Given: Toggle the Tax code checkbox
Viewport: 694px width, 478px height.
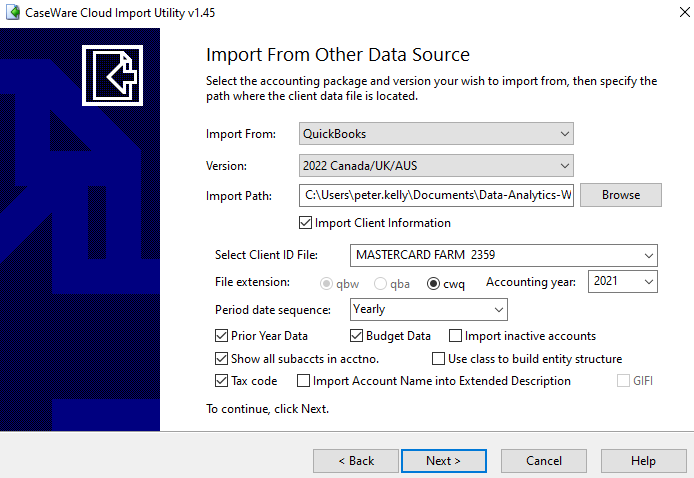Looking at the screenshot, I should click(222, 381).
